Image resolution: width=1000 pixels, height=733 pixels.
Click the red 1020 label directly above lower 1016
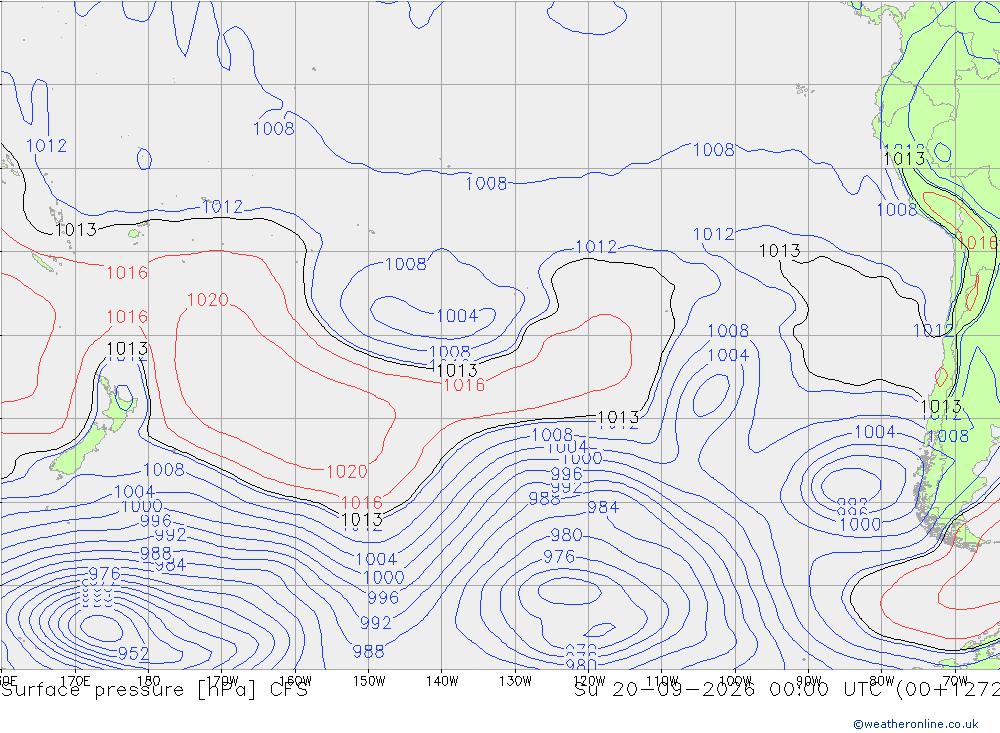click(x=347, y=472)
